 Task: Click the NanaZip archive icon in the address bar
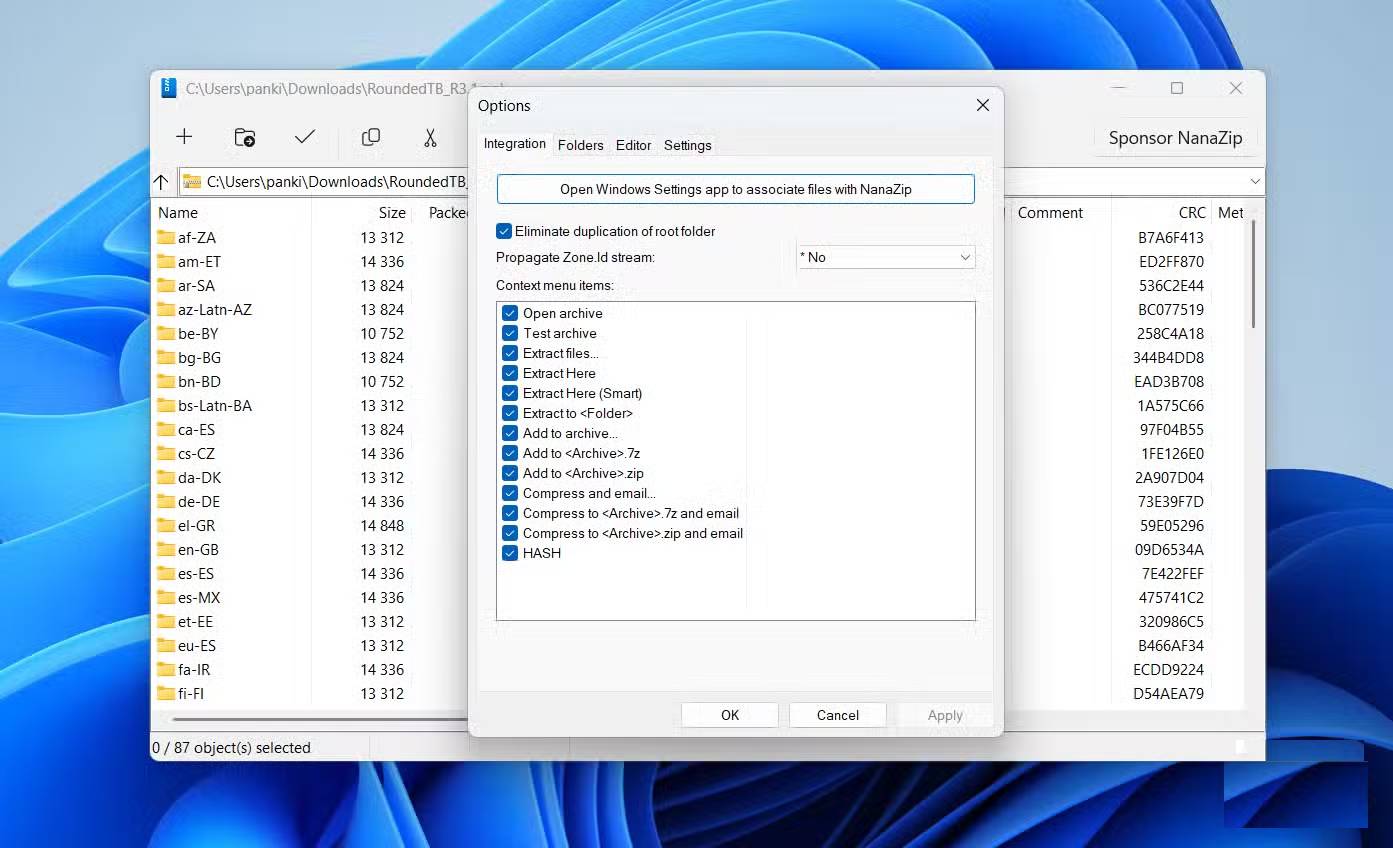(192, 182)
